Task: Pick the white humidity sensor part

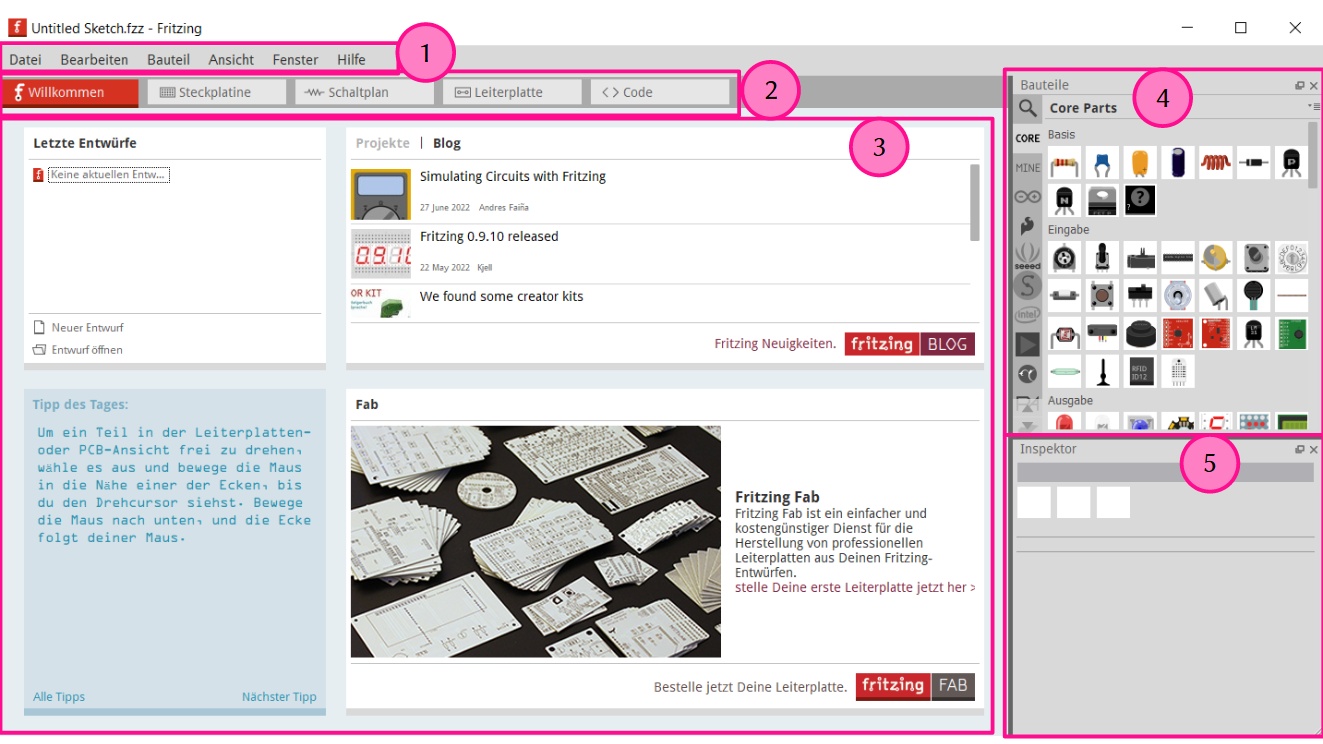Action: tap(1178, 372)
